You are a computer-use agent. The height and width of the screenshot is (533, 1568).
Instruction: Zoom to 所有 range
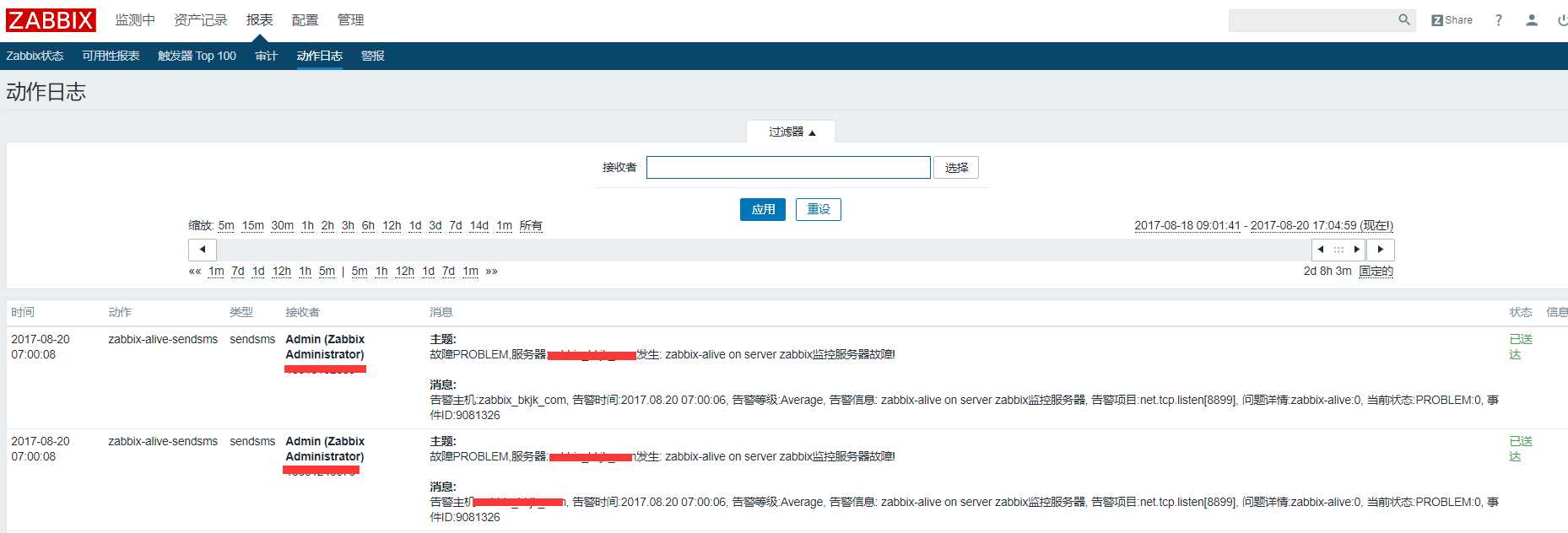531,226
